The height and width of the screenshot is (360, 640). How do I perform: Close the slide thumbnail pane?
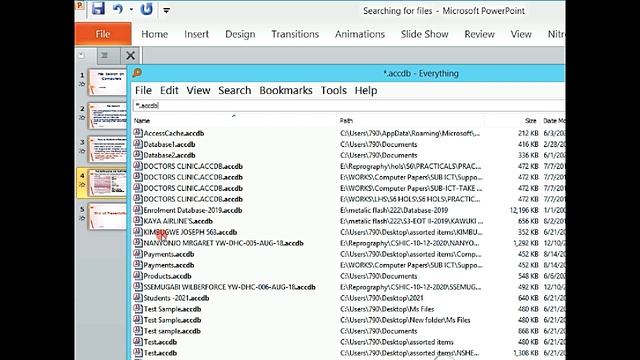click(x=130, y=55)
